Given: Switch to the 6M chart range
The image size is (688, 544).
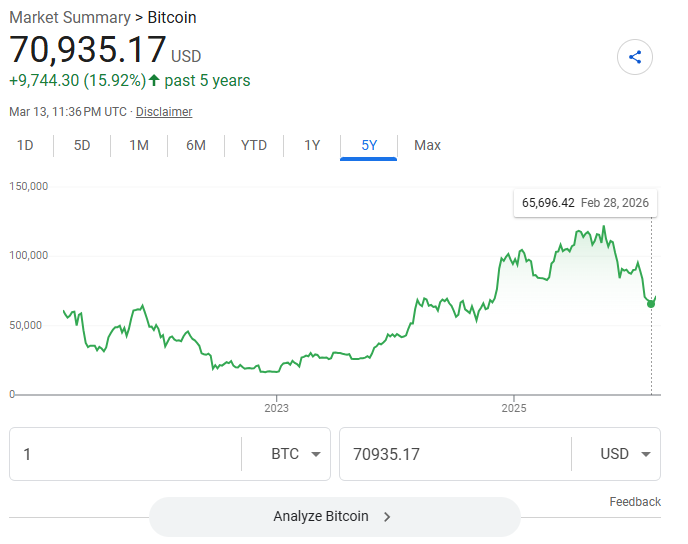Looking at the screenshot, I should coord(196,145).
